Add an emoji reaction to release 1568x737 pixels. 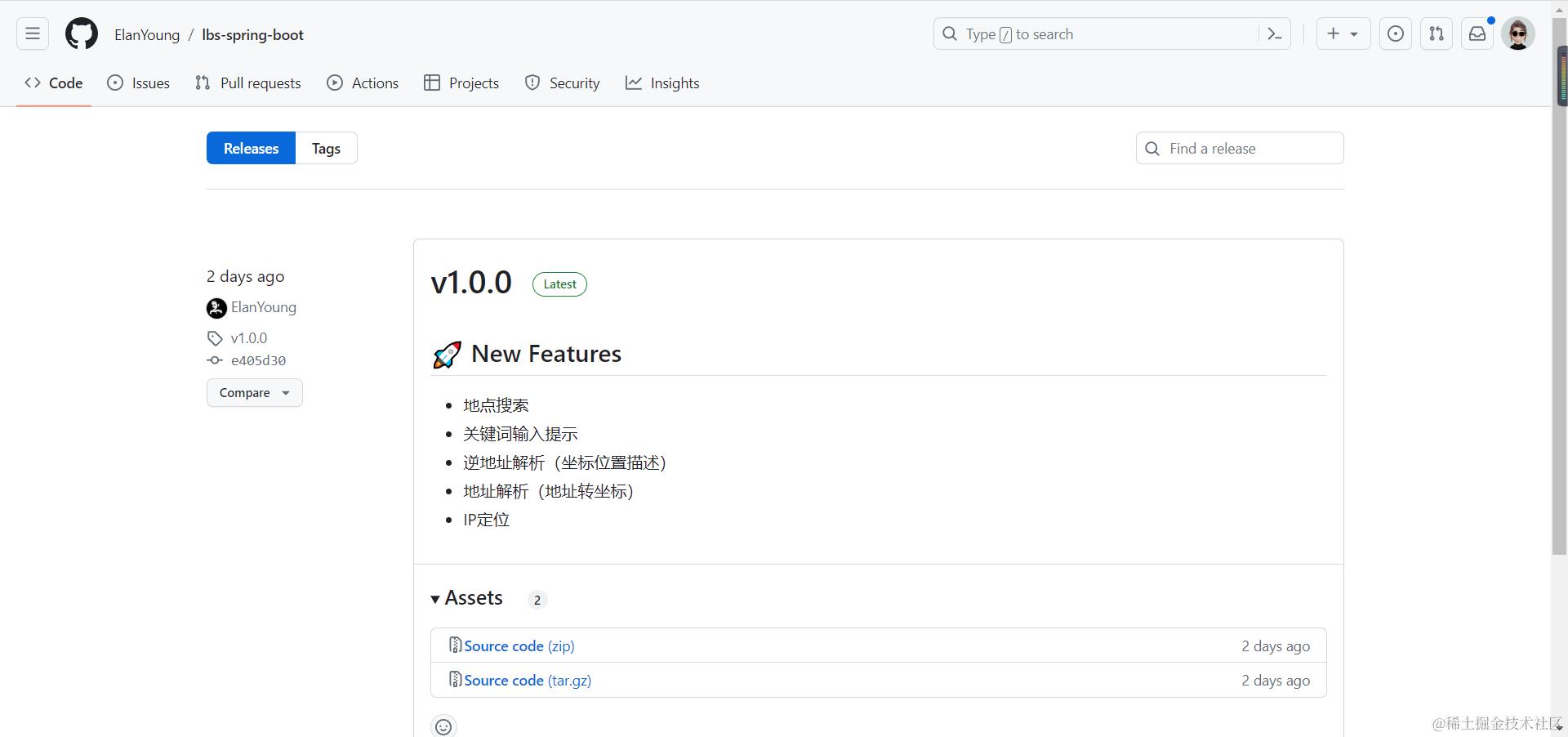(443, 726)
